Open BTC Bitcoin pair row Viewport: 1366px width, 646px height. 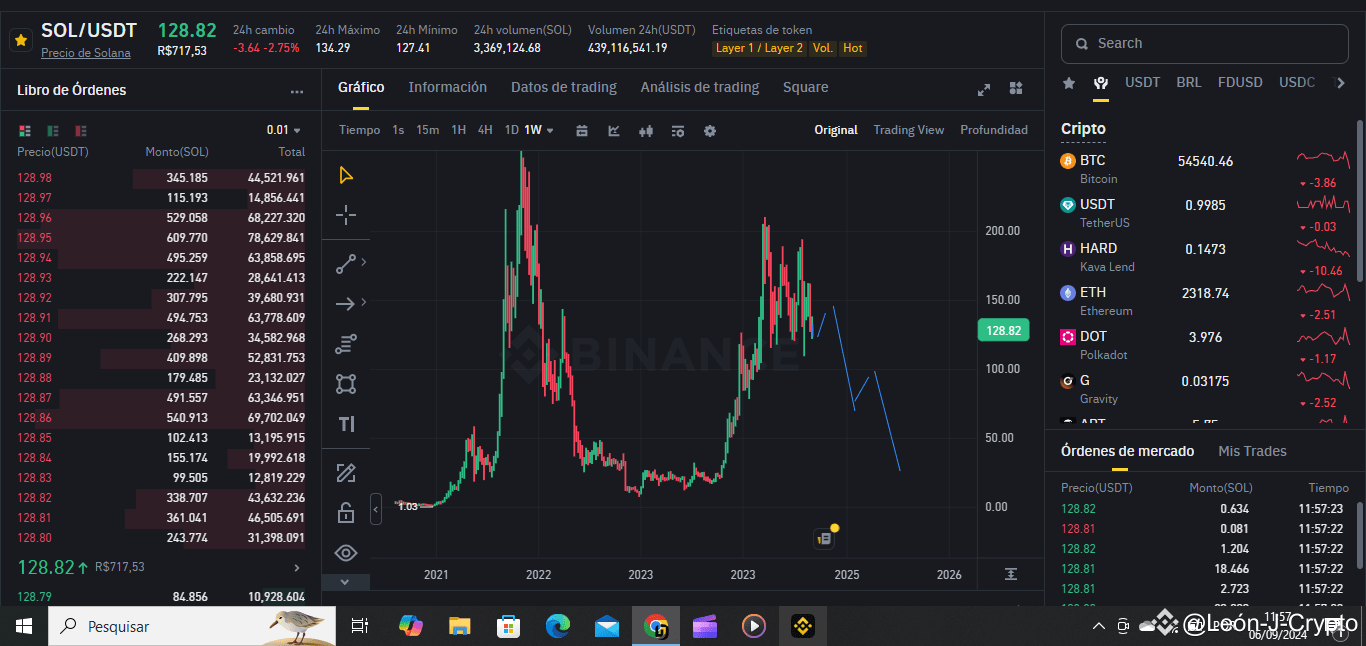pyautogui.click(x=1204, y=169)
